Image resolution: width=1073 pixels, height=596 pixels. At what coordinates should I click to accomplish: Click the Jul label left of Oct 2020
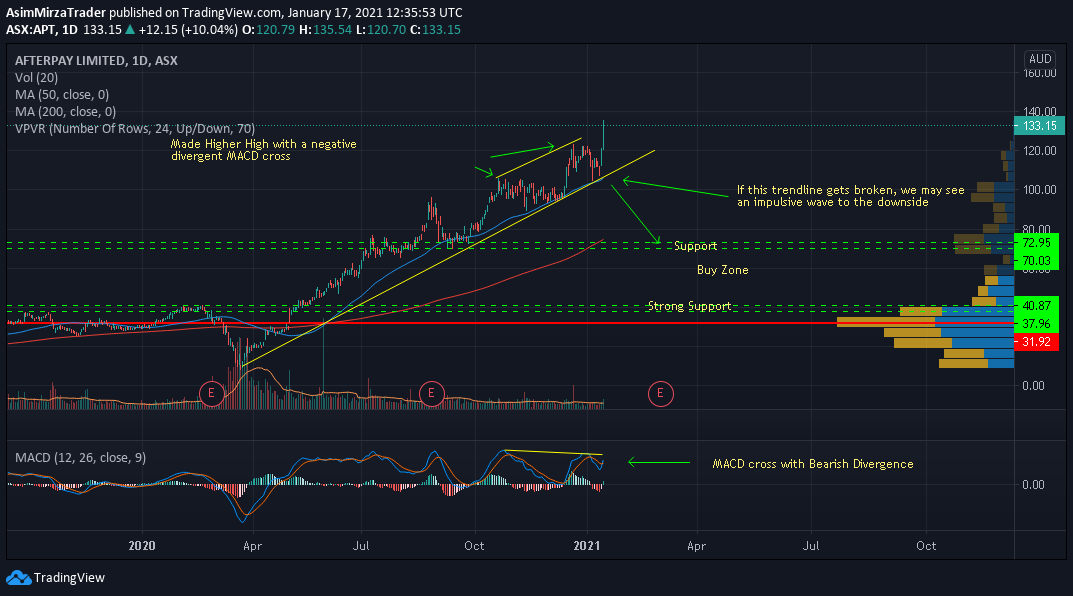click(x=361, y=546)
